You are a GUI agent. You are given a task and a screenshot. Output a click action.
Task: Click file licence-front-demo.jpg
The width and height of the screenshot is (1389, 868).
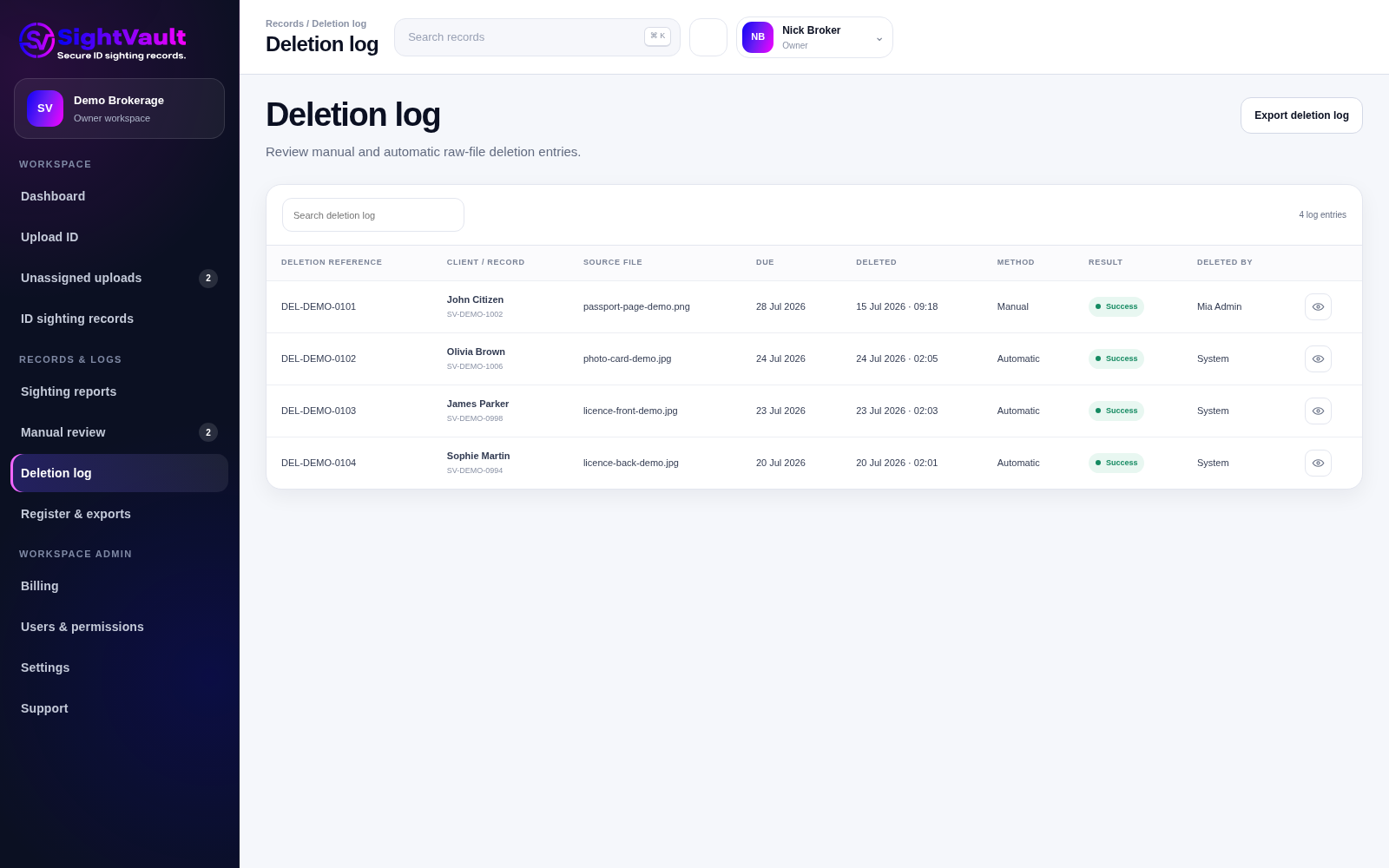[630, 411]
